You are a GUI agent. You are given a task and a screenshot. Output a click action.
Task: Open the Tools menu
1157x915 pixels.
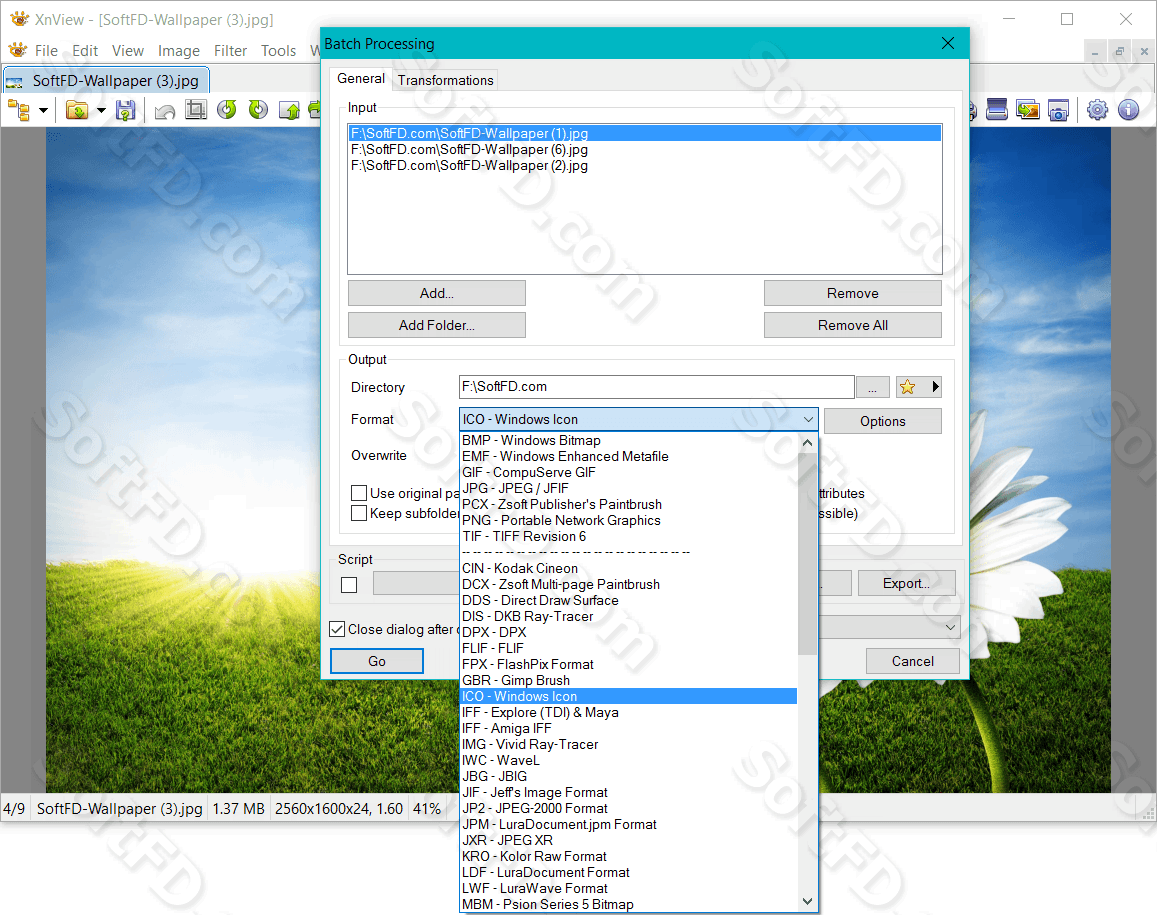tap(278, 51)
